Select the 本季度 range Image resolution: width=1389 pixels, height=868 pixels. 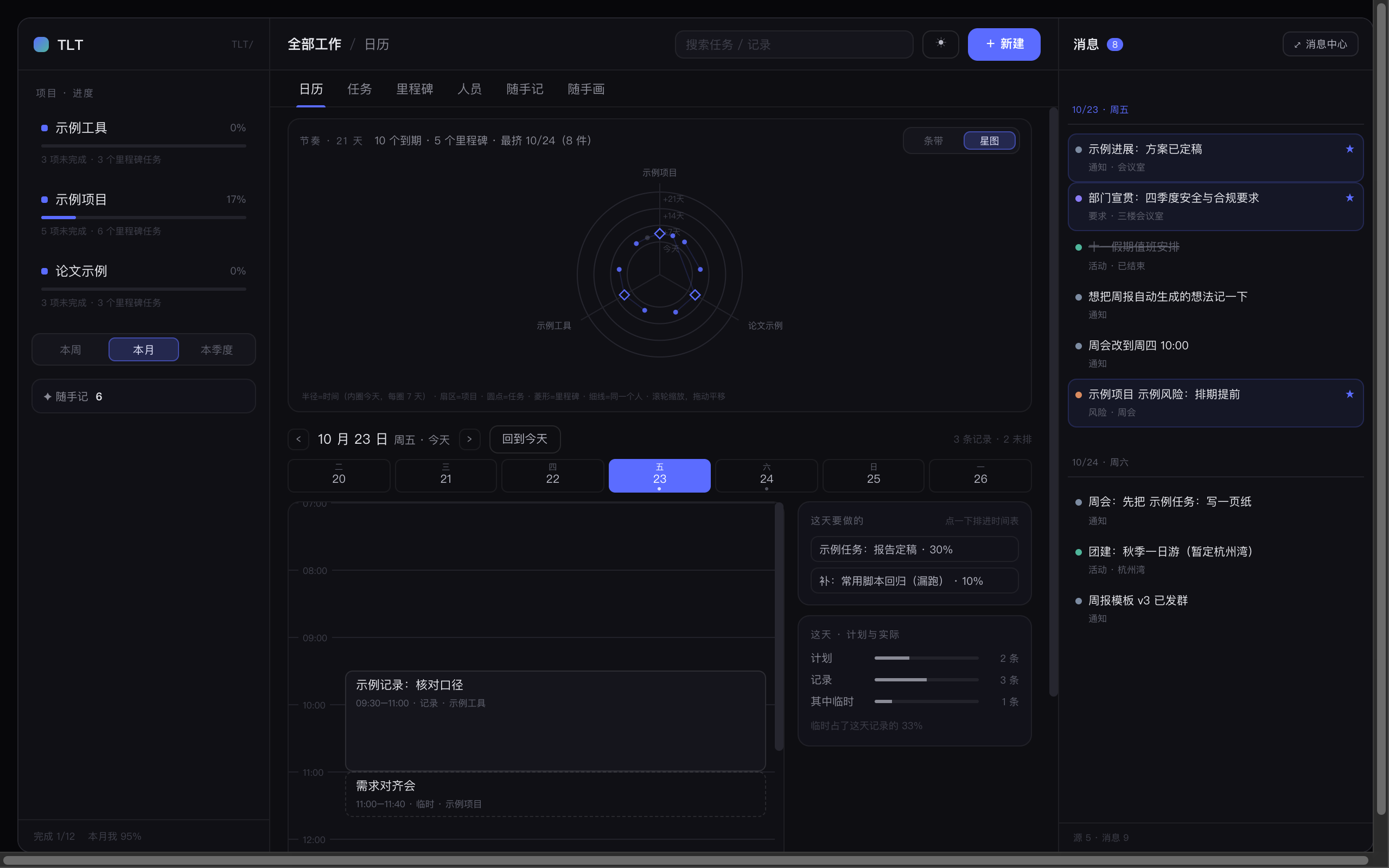coord(216,349)
